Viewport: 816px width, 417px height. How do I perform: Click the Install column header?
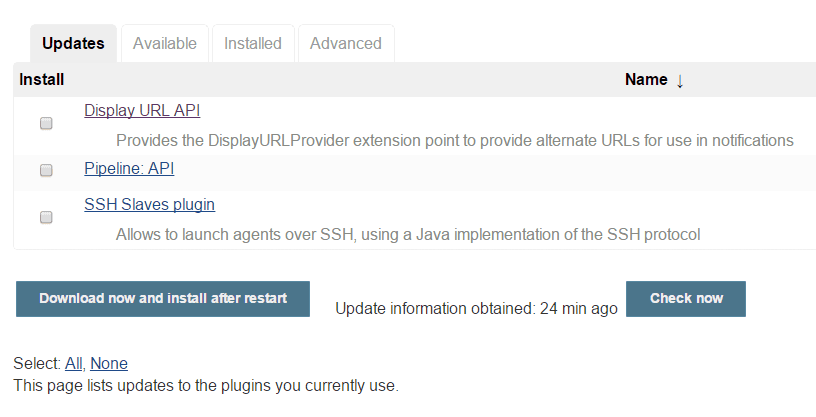[42, 80]
